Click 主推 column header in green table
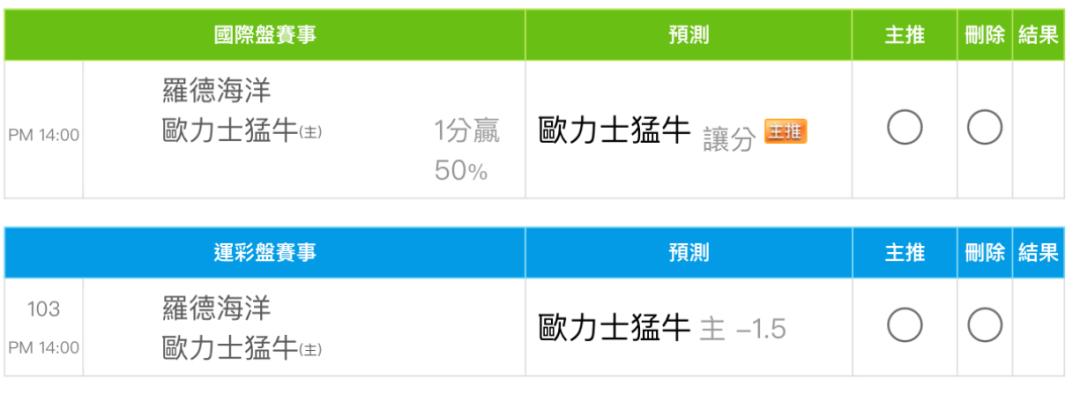The height and width of the screenshot is (402, 1080). pos(904,35)
